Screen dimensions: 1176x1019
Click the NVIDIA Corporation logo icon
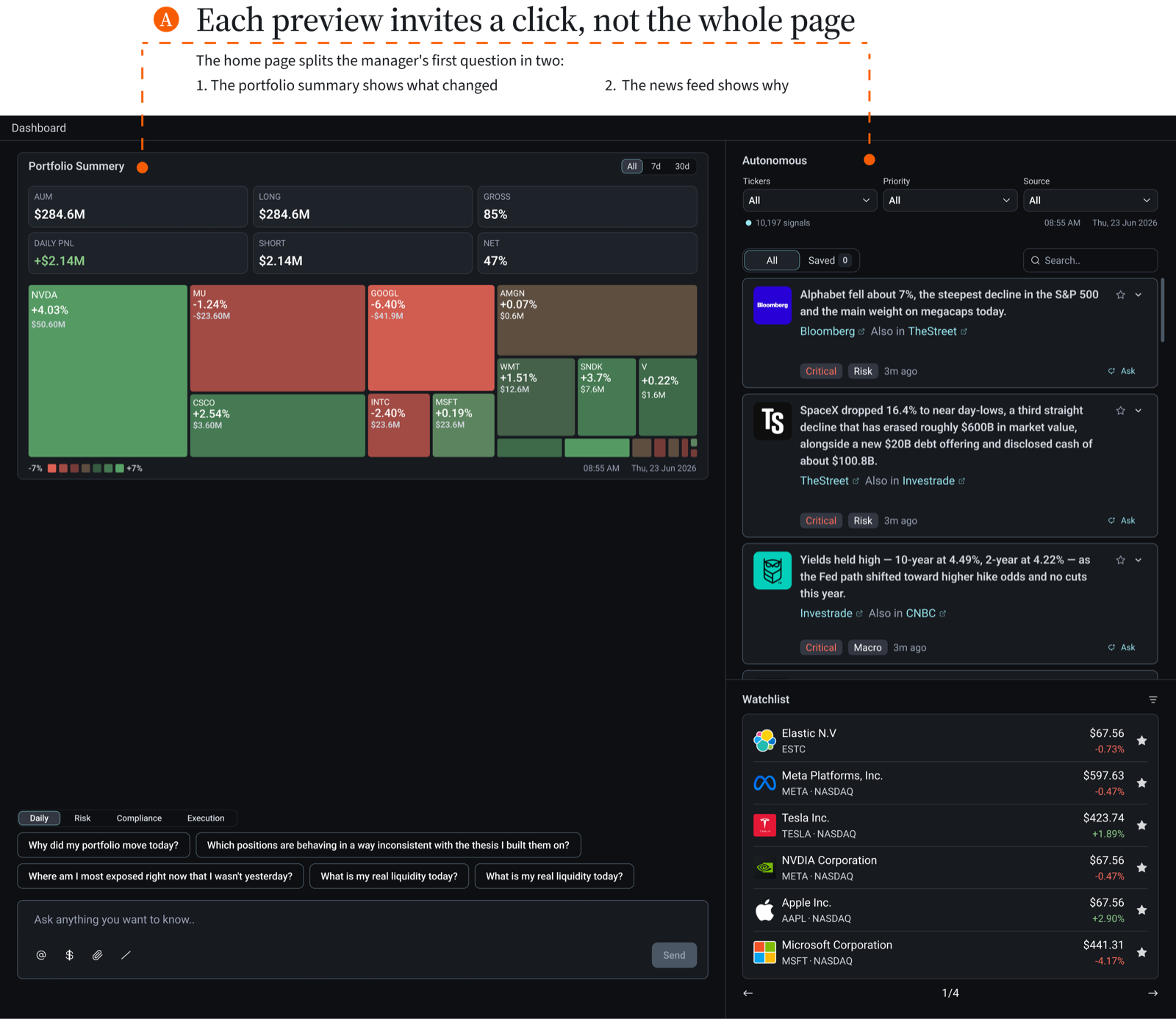click(764, 868)
